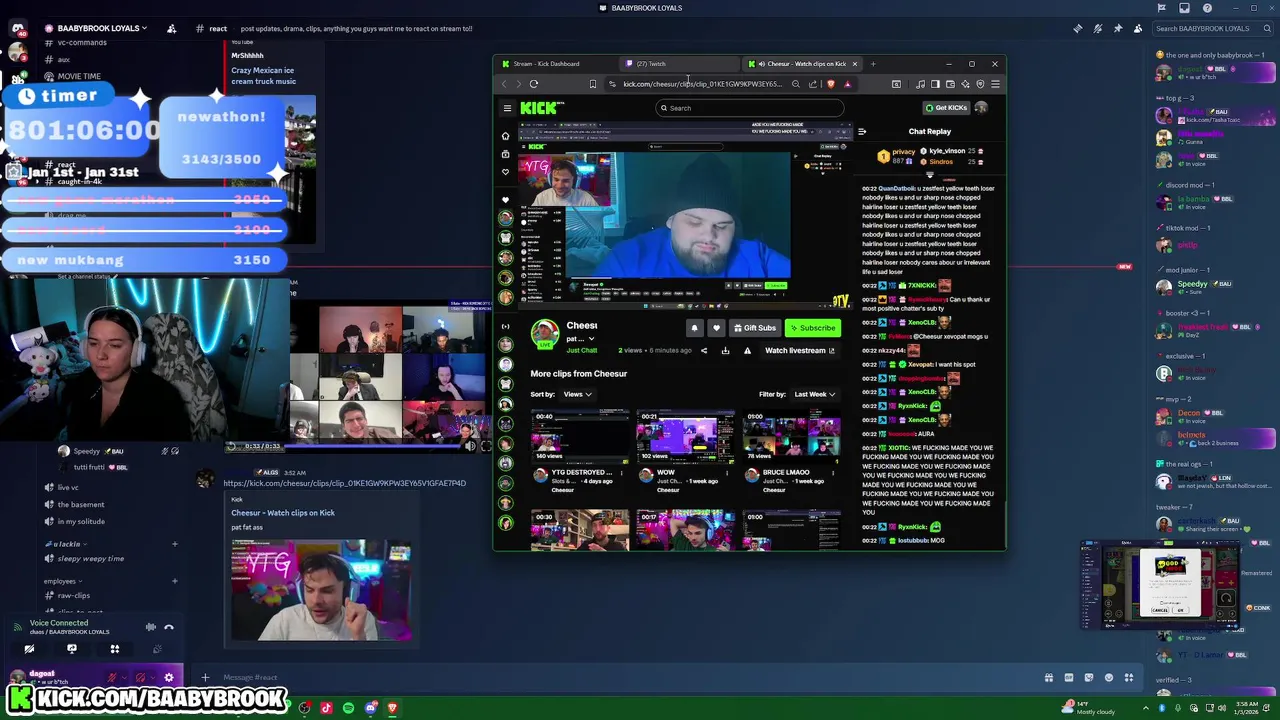Viewport: 1280px width, 720px height.
Task: Bookmark the current Kick page
Action: pos(592,84)
